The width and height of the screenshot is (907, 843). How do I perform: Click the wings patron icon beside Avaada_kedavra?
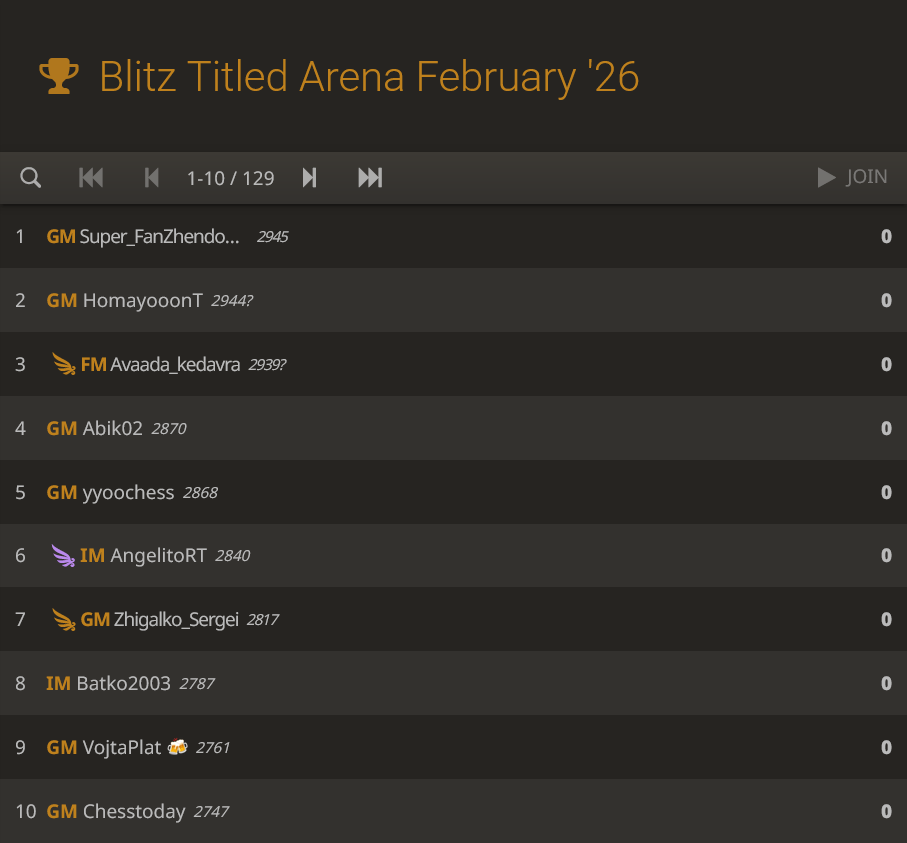[x=64, y=364]
